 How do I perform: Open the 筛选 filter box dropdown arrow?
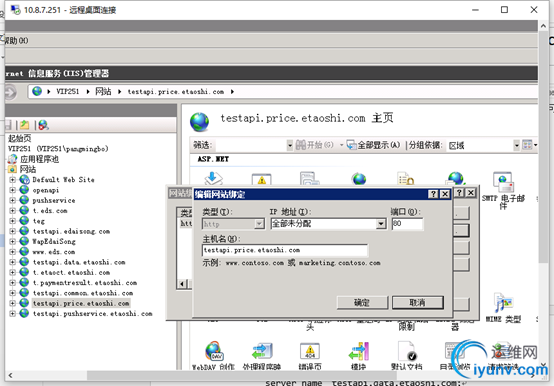290,145
